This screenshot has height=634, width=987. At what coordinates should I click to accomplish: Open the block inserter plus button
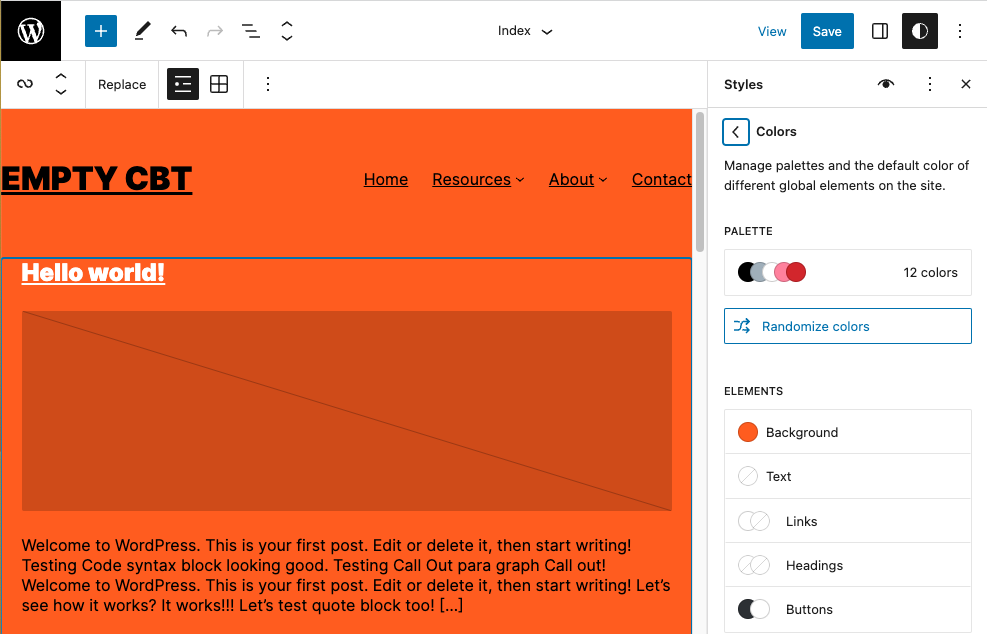[101, 31]
